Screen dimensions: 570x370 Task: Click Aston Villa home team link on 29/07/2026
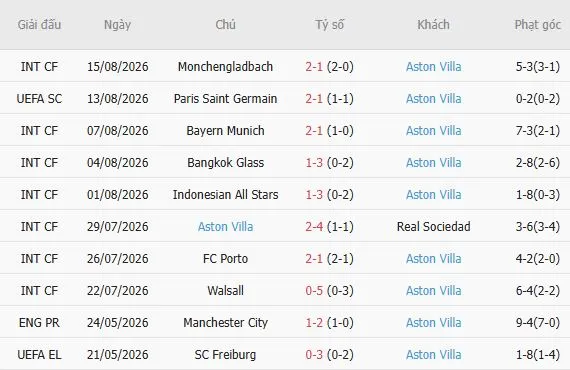pyautogui.click(x=225, y=226)
